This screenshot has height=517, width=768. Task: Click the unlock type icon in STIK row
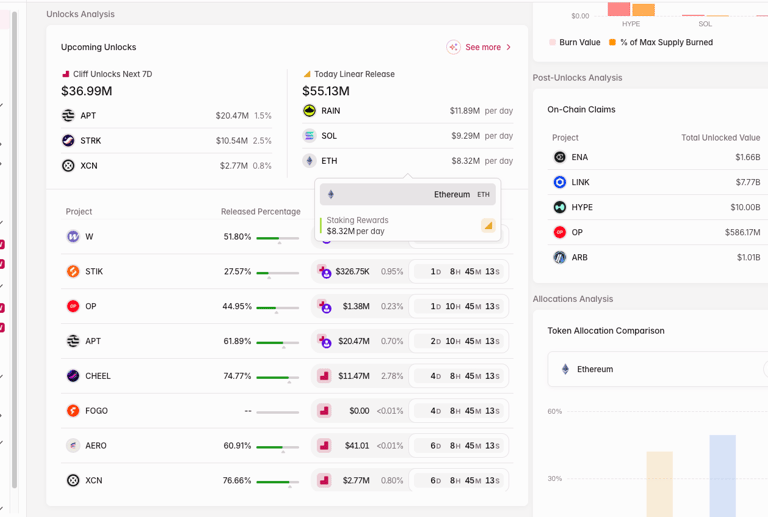(x=324, y=271)
